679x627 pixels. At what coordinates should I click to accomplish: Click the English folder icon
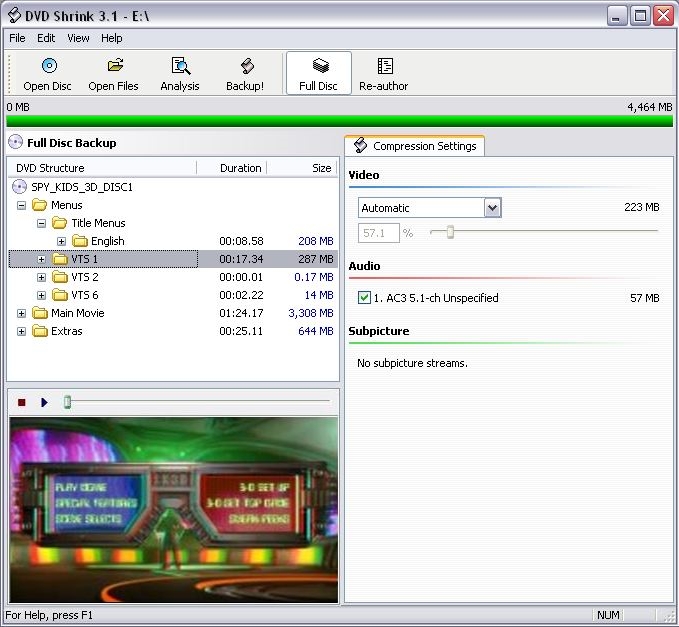pos(80,241)
